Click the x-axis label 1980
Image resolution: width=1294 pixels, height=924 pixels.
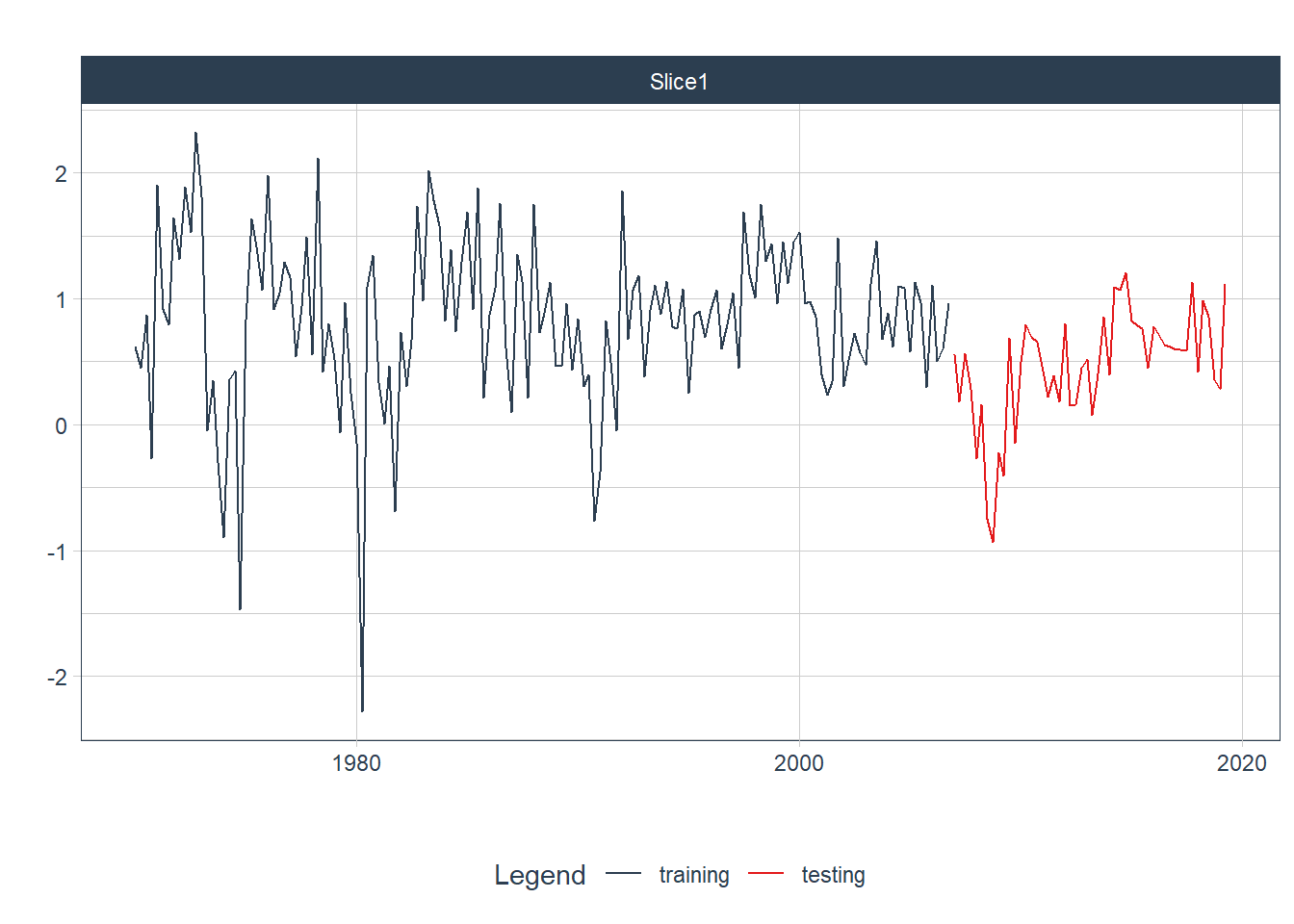[x=356, y=764]
